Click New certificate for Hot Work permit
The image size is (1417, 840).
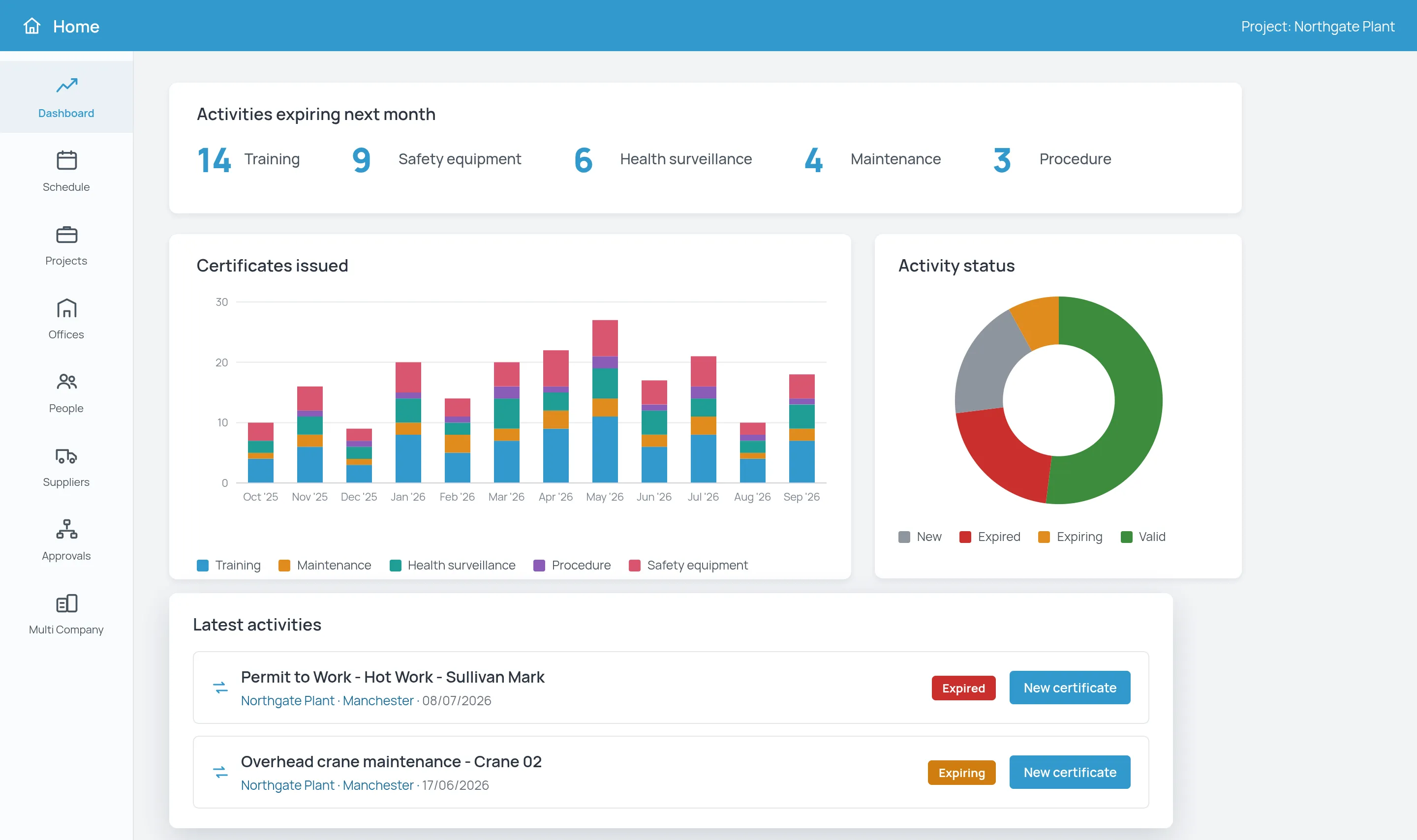(1070, 687)
